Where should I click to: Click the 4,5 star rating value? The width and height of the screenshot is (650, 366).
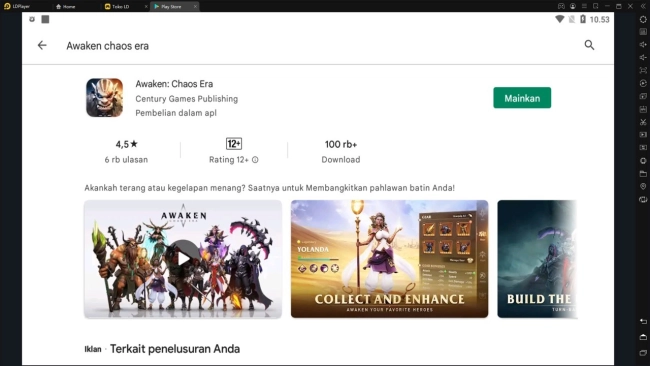pos(126,144)
